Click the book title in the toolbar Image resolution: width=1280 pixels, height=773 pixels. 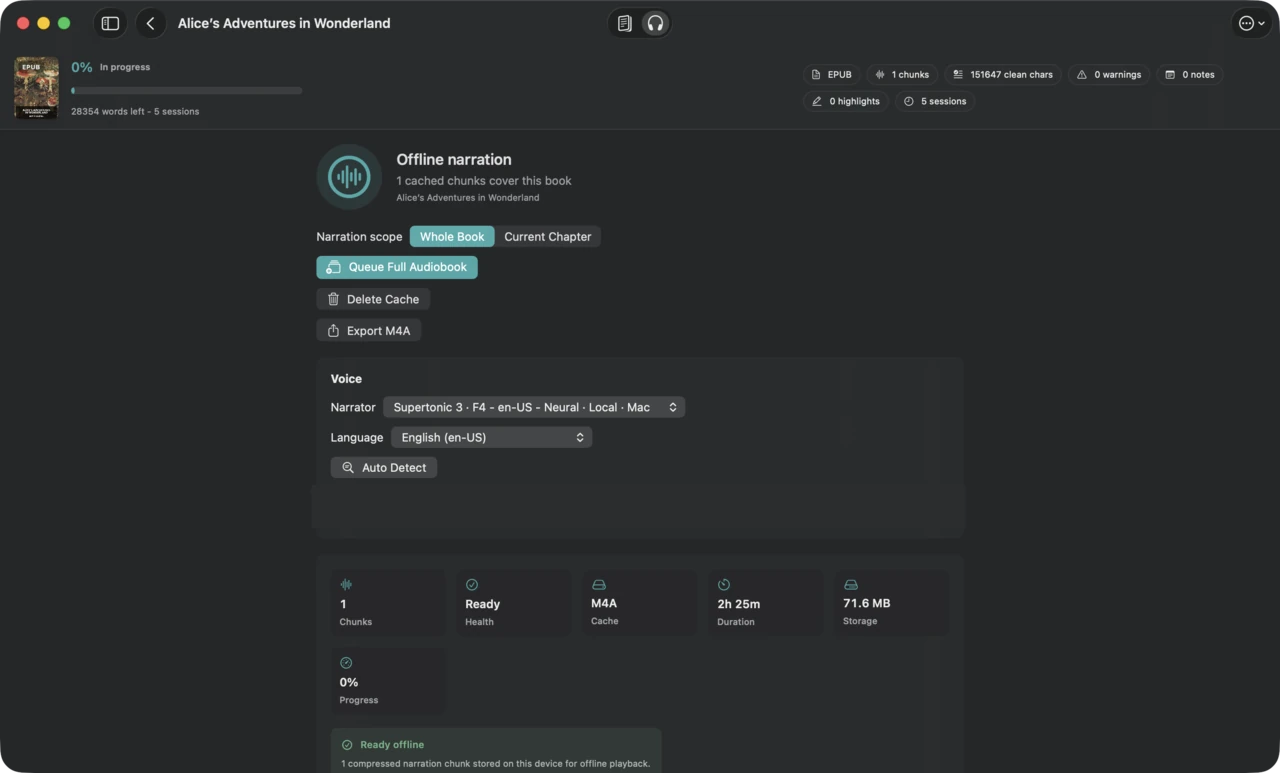pyautogui.click(x=284, y=23)
